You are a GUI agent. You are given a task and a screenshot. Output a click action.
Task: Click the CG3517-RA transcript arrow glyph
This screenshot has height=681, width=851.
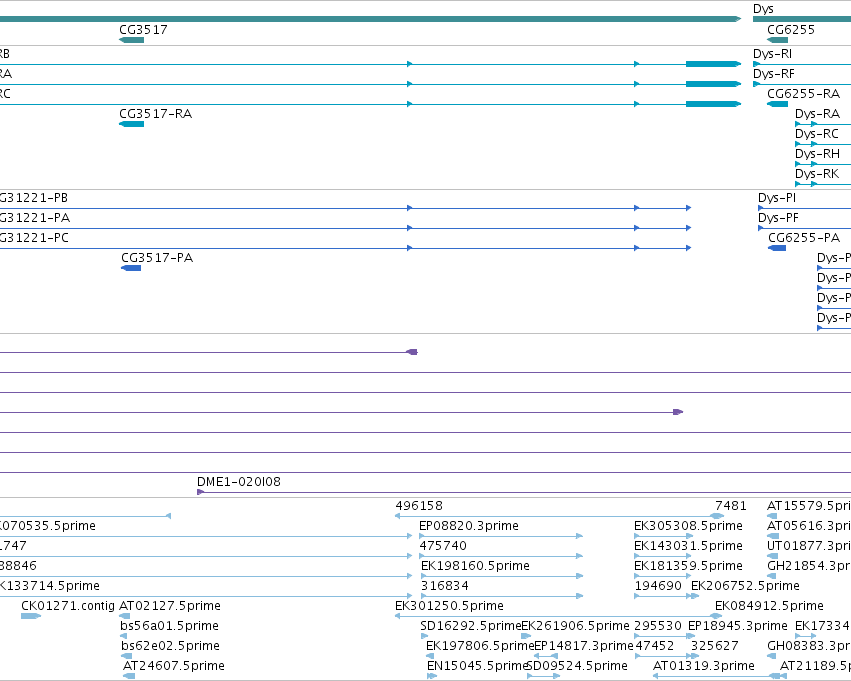131,124
